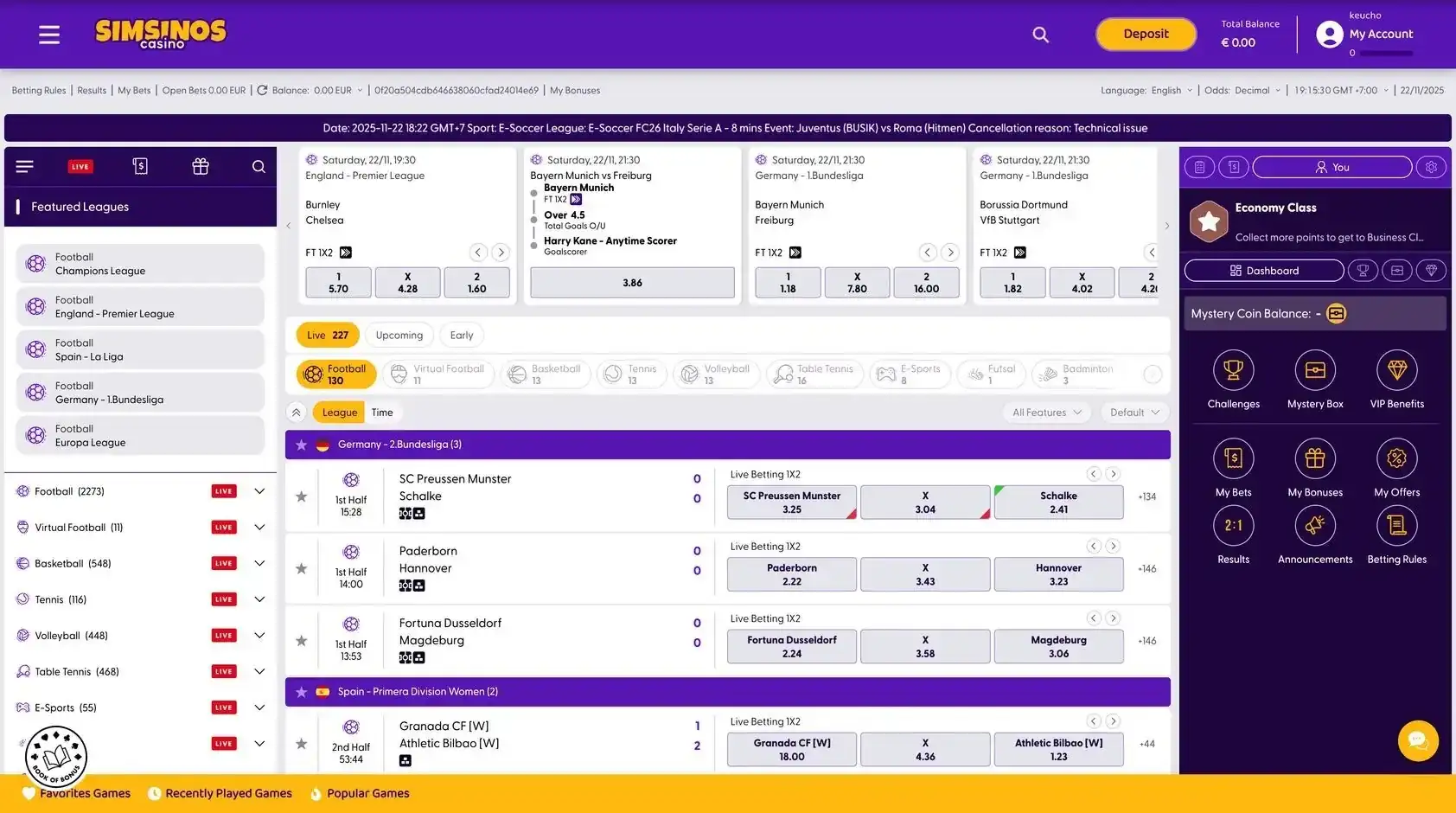
Task: Click the Deposit button
Action: click(x=1146, y=34)
